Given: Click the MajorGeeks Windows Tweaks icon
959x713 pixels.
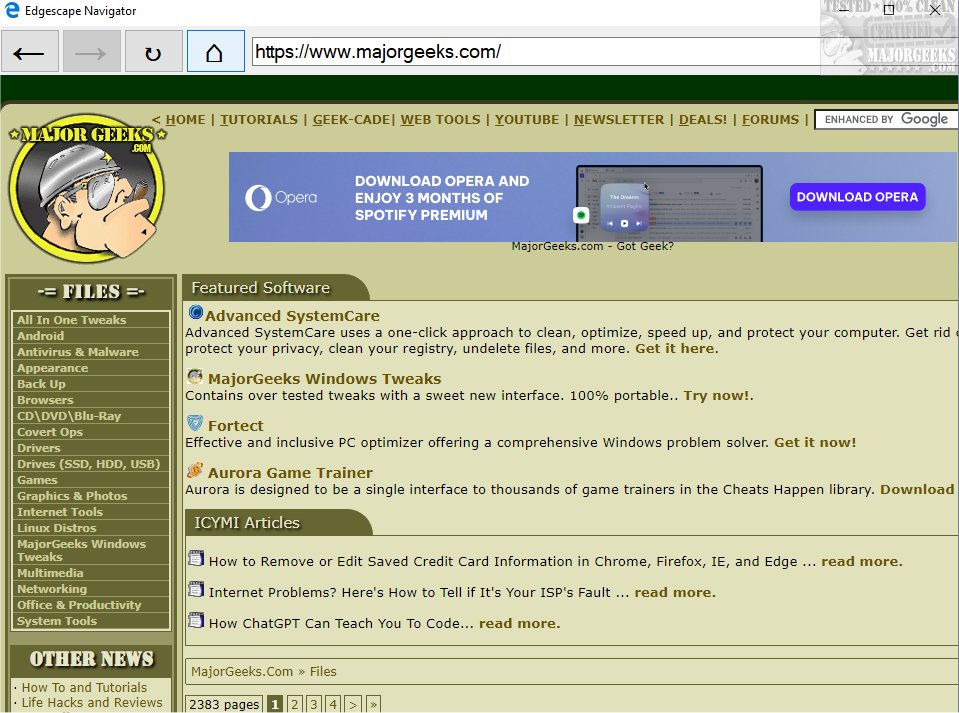Looking at the screenshot, I should 195,376.
